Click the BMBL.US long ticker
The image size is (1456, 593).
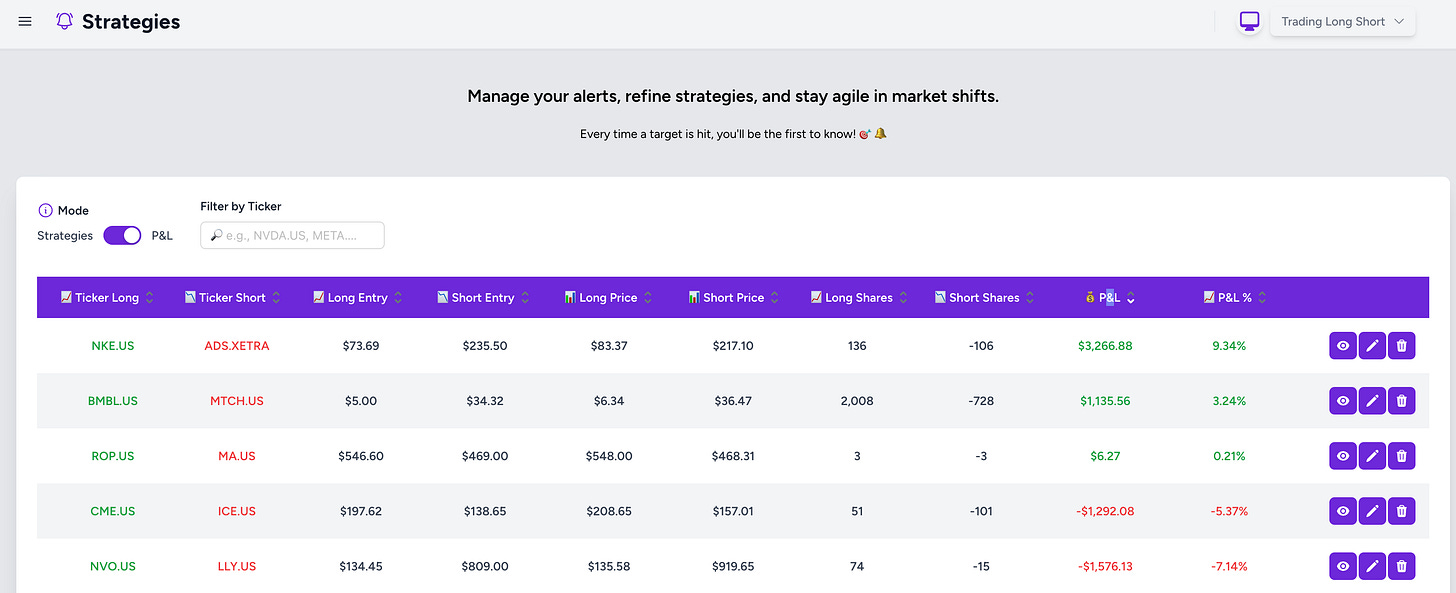click(112, 401)
